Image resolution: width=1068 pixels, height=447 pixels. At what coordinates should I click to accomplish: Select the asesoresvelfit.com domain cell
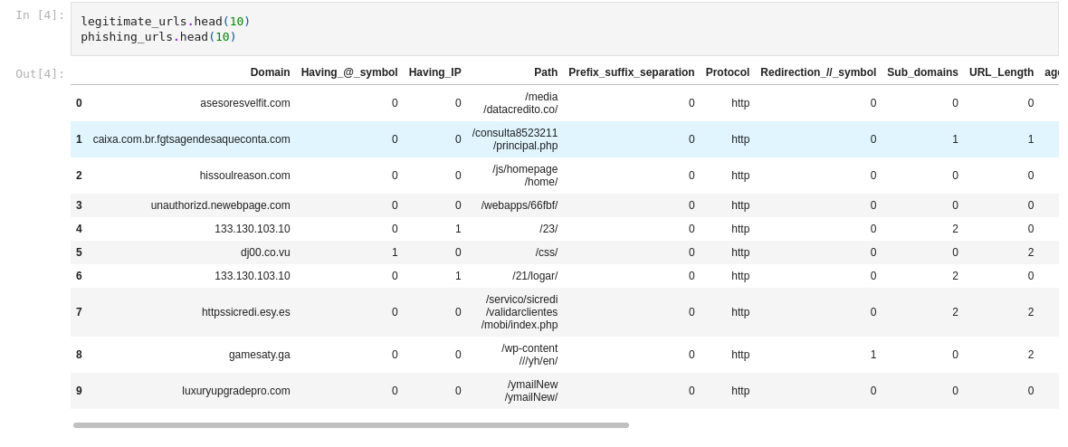point(244,103)
